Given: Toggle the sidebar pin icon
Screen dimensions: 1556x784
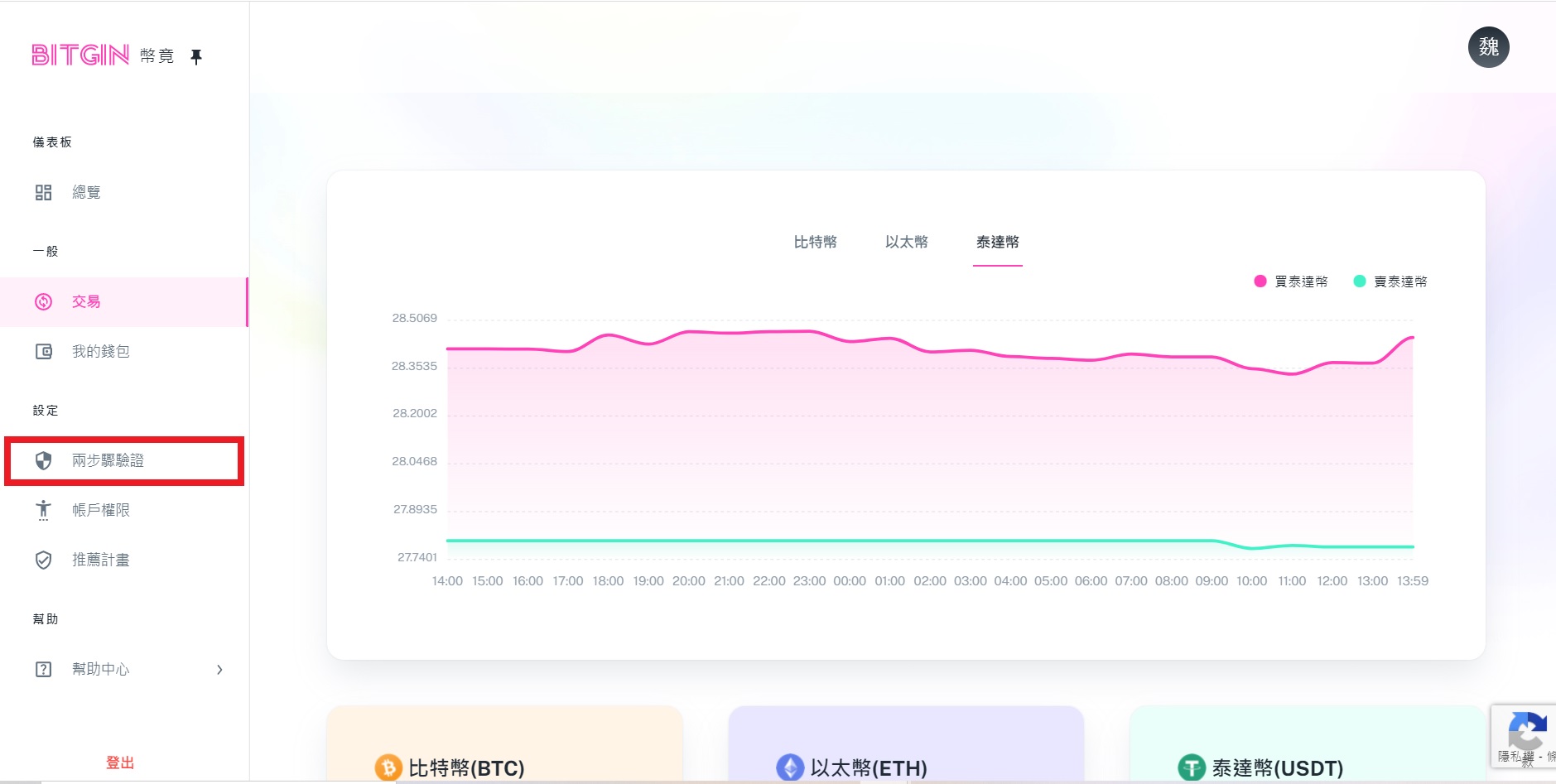Looking at the screenshot, I should [196, 56].
